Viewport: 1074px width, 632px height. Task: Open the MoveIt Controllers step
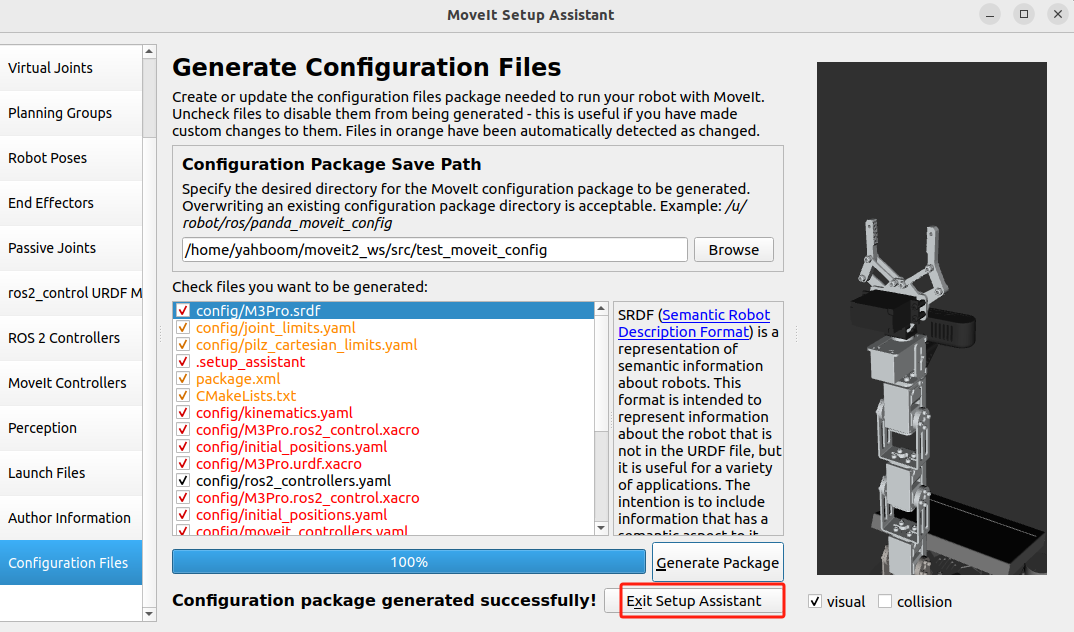(x=71, y=383)
